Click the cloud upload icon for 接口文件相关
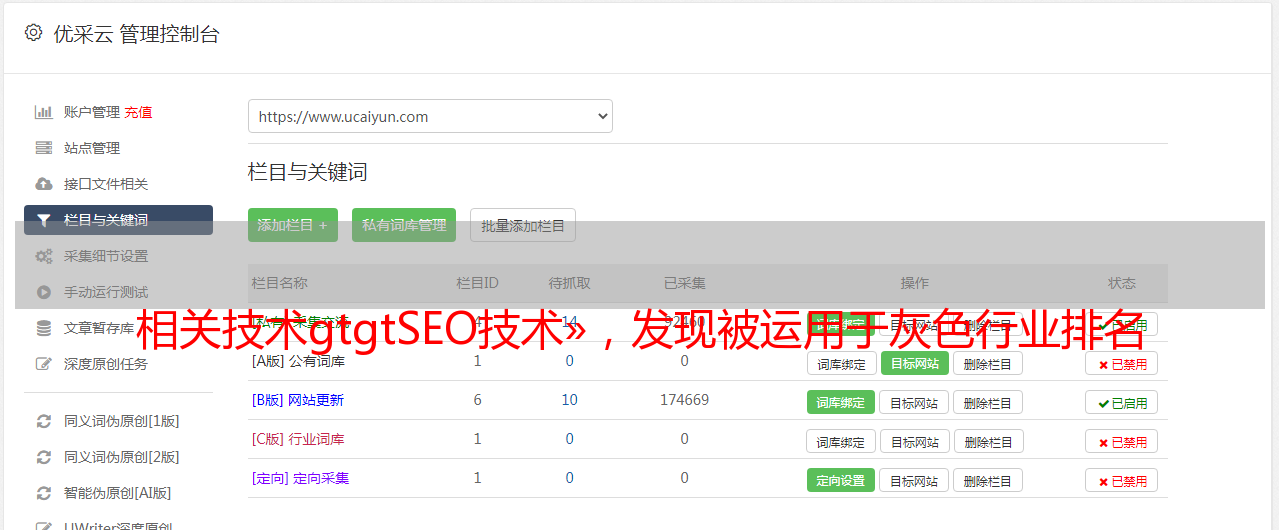The height and width of the screenshot is (530, 1279). point(44,184)
